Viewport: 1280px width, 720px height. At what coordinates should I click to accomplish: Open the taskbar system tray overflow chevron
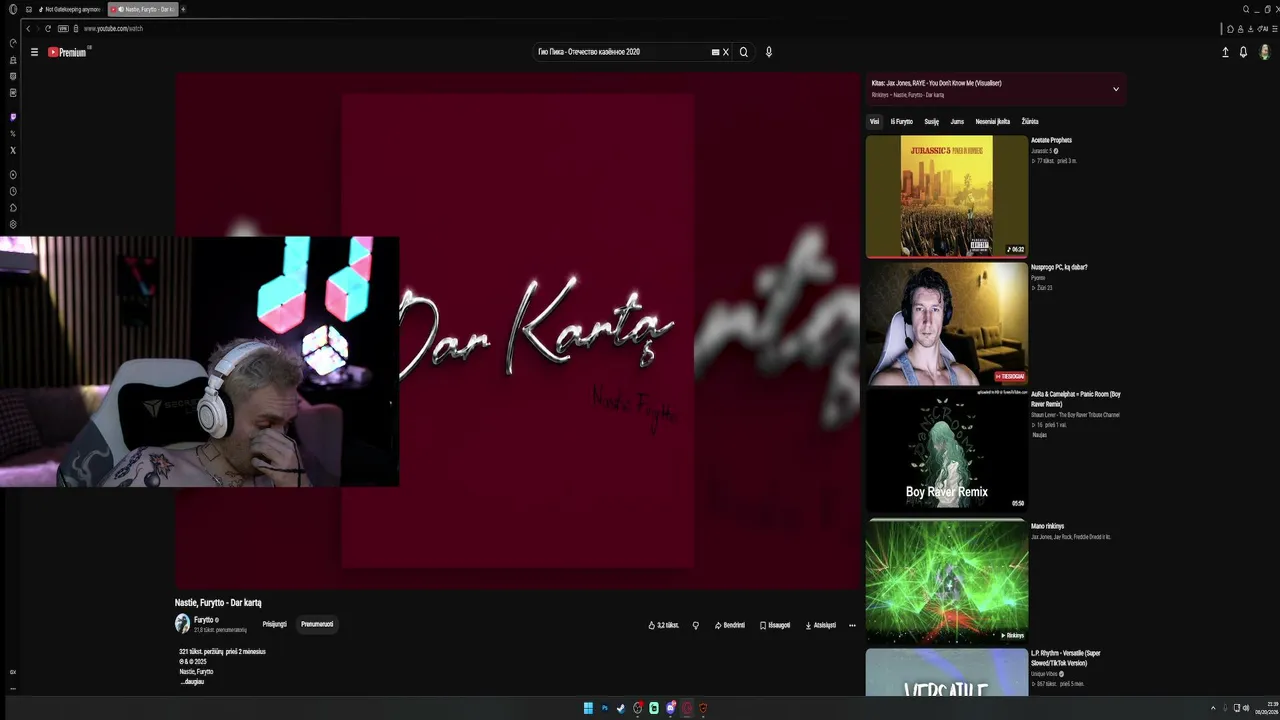pyautogui.click(x=1213, y=708)
